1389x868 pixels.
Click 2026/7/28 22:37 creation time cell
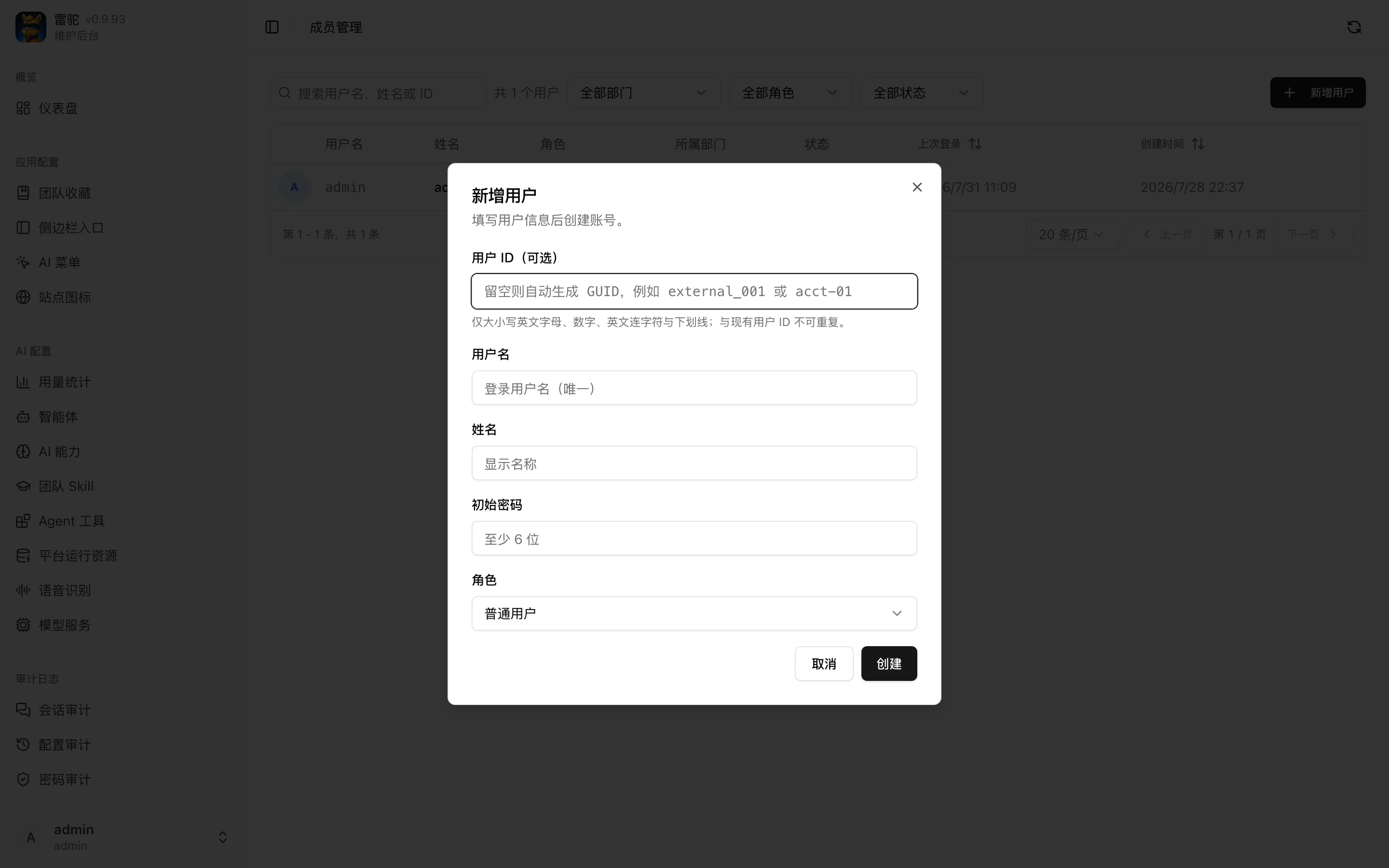(1192, 187)
